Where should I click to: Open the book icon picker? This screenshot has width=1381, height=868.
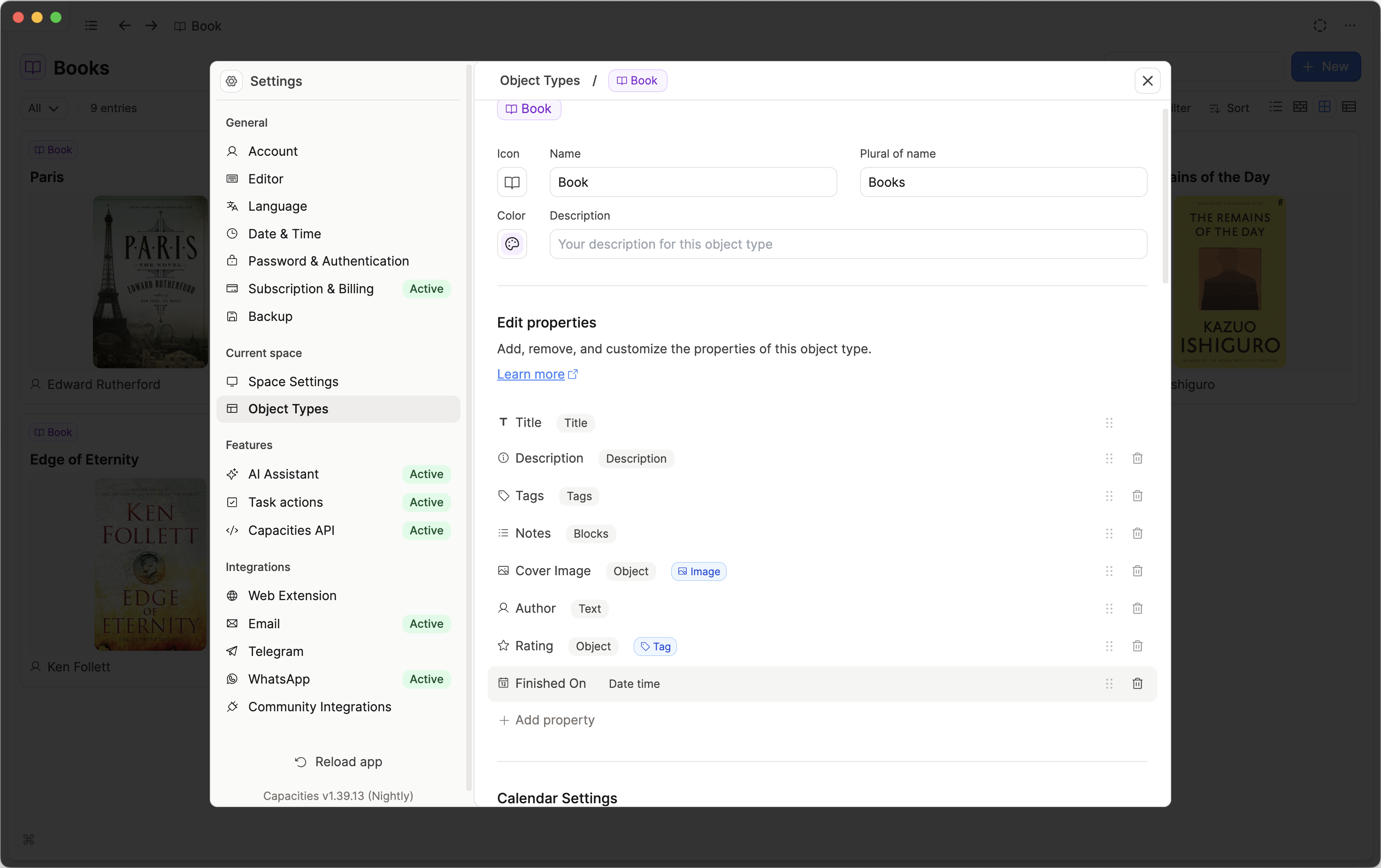click(x=512, y=183)
